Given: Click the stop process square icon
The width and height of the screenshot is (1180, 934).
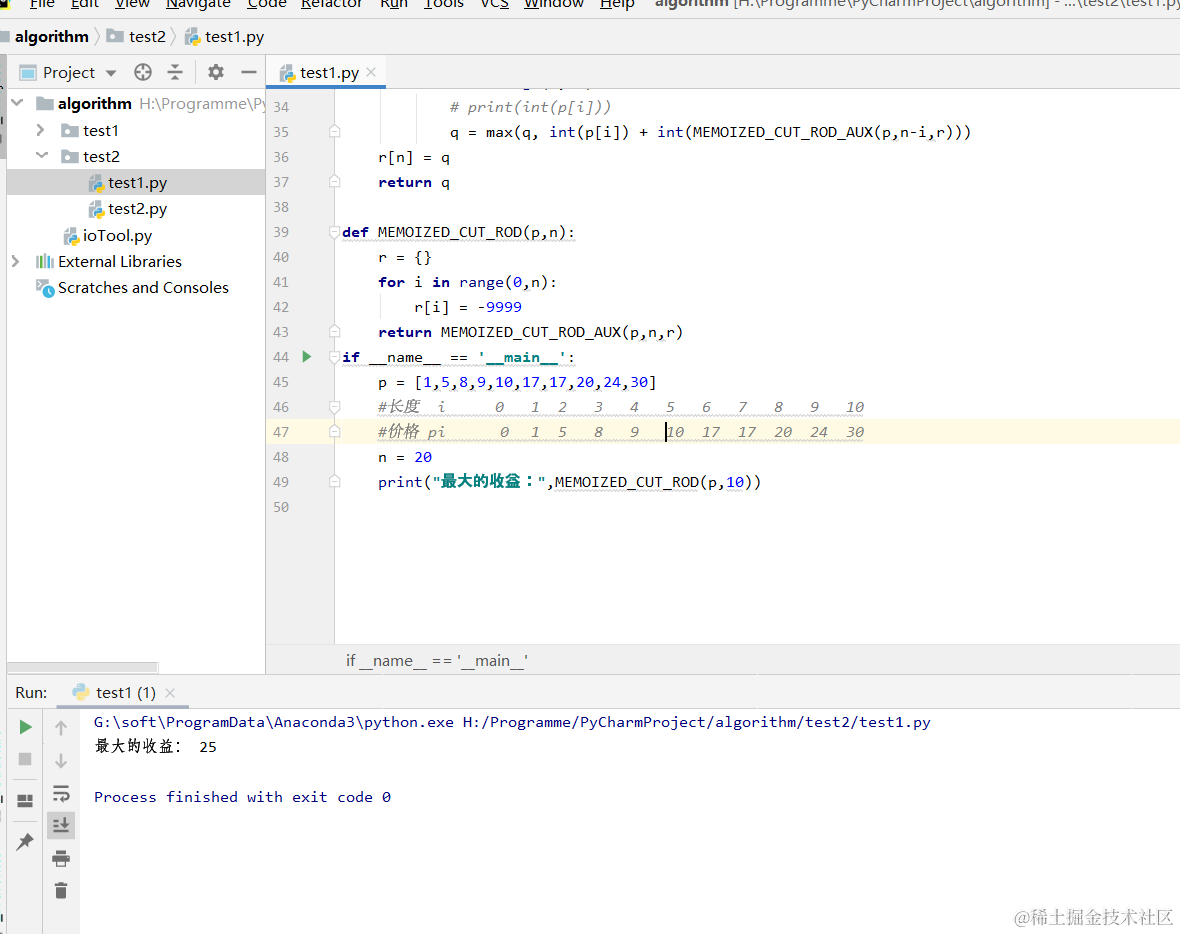Looking at the screenshot, I should (25, 759).
